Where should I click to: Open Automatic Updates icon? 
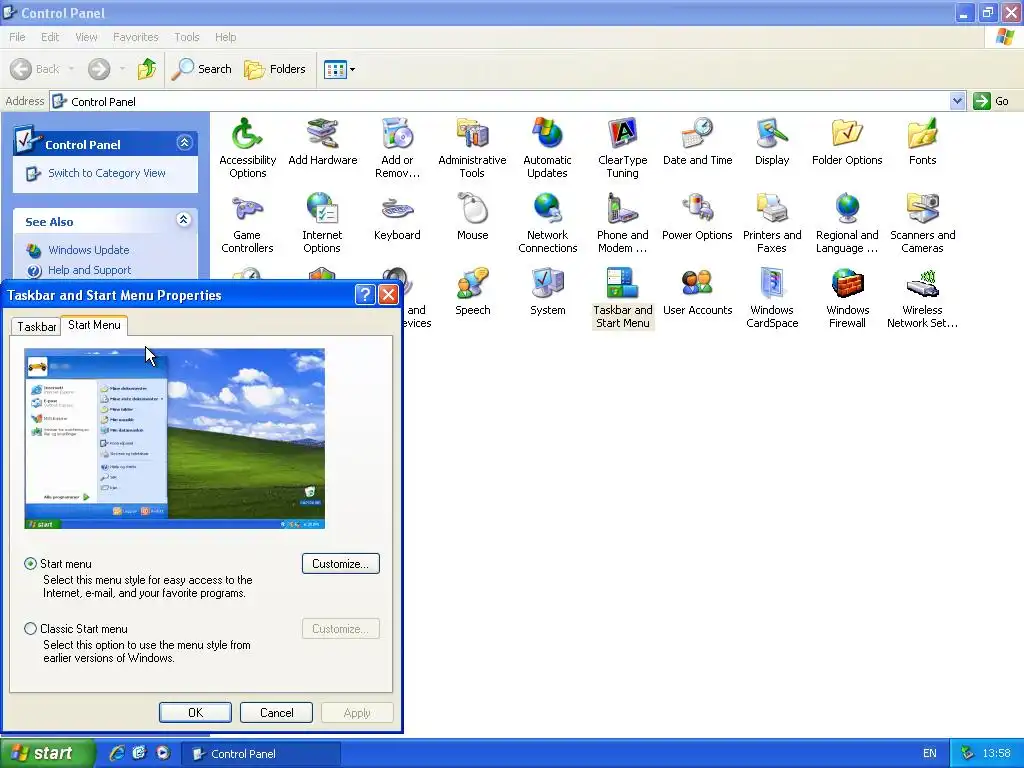click(547, 148)
